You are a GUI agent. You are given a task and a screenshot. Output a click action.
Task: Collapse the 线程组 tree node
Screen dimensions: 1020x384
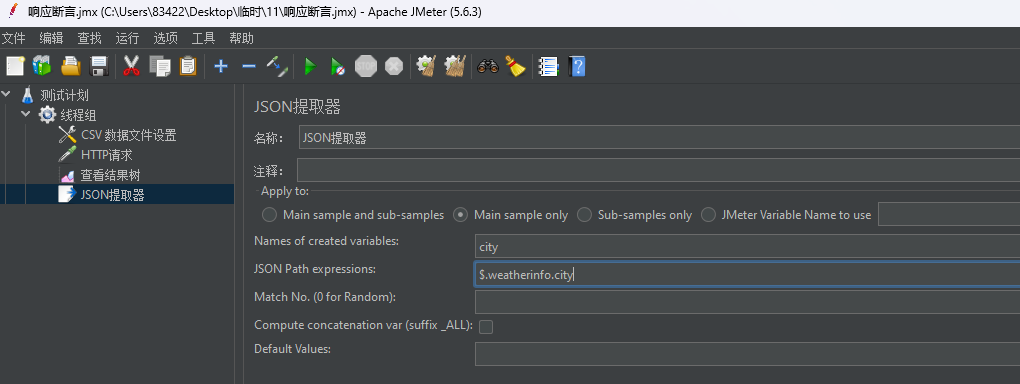point(26,115)
